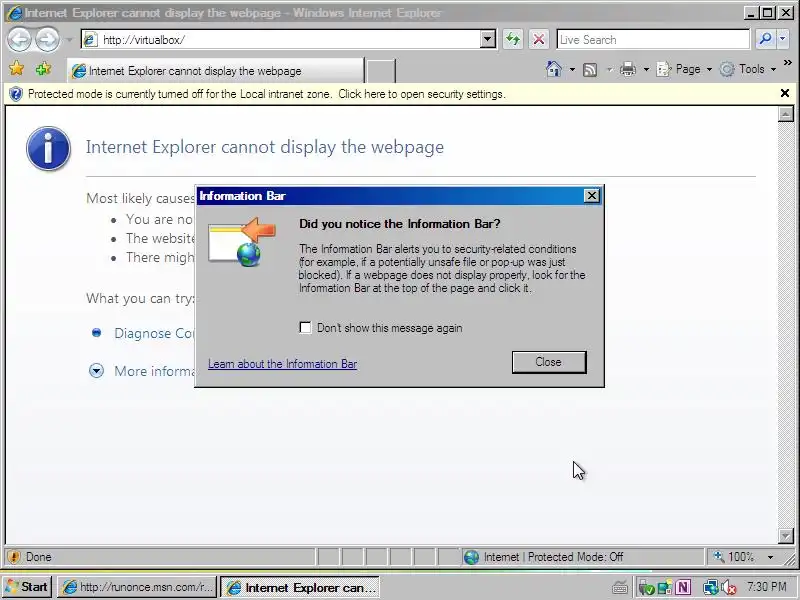Open the Tools menu
Viewport: 800px width, 600px height.
click(x=747, y=69)
